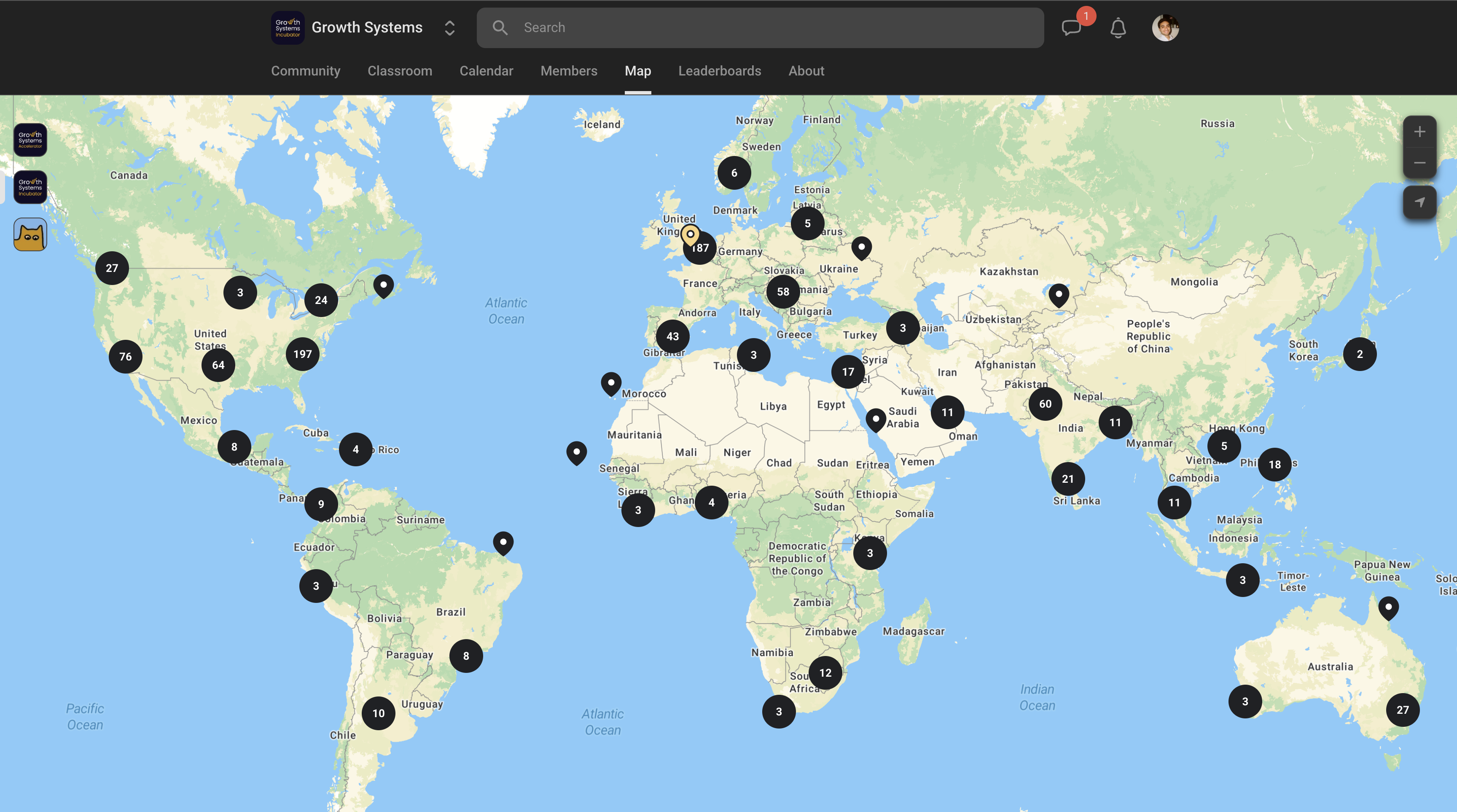
Task: Switch to the Community tab
Action: 305,71
